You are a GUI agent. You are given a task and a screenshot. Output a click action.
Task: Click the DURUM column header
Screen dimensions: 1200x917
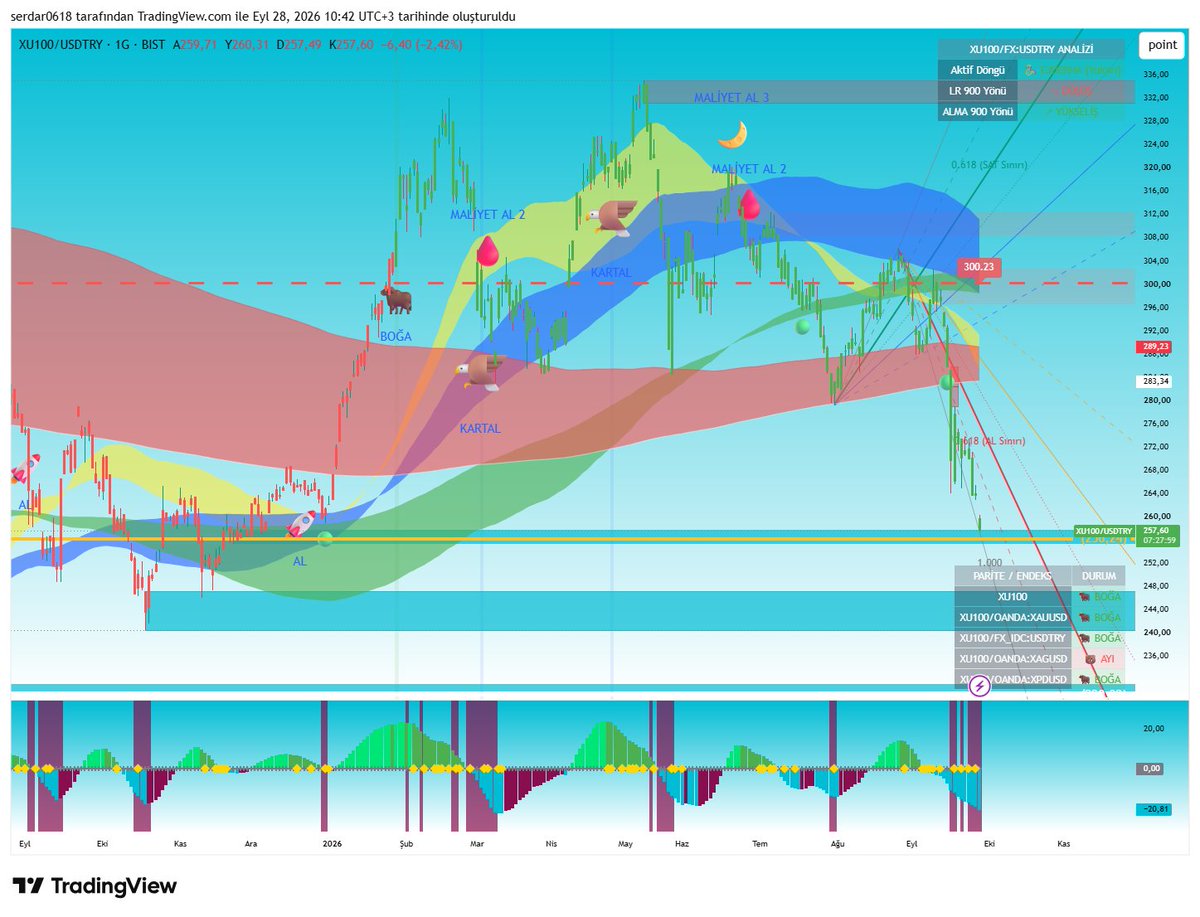(1098, 576)
